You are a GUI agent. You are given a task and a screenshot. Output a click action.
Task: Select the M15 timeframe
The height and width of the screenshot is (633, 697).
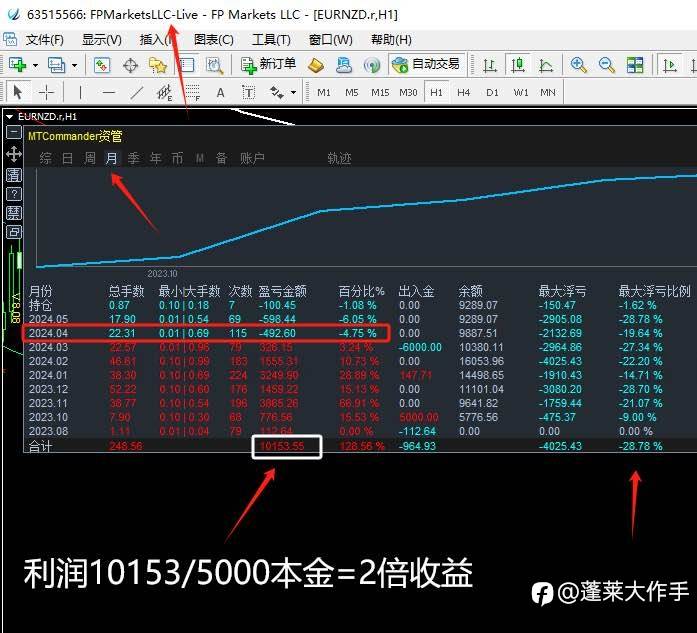pyautogui.click(x=380, y=92)
